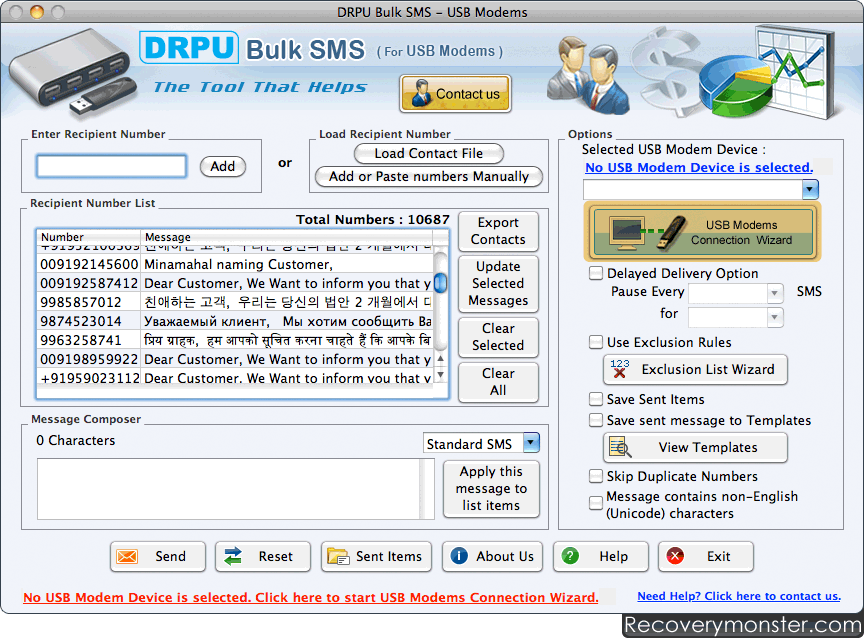This screenshot has width=864, height=638.
Task: Check Use Exclusion Rules
Action: click(596, 342)
